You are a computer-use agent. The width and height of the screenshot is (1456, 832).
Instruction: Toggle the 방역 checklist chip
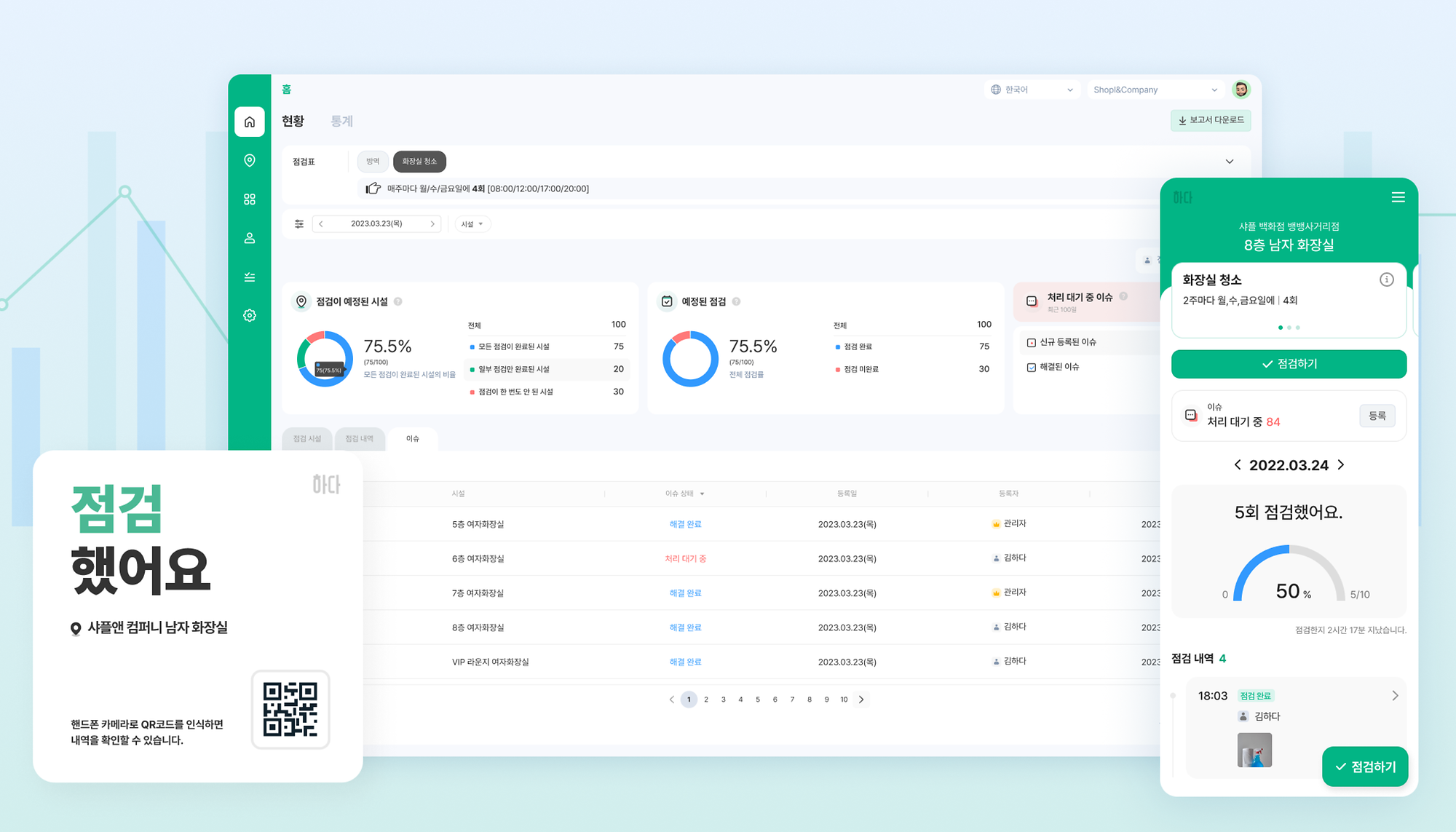373,161
